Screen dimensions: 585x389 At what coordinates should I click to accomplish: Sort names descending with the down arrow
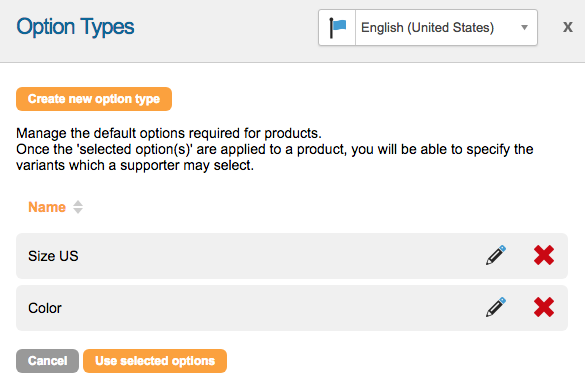pyautogui.click(x=78, y=211)
